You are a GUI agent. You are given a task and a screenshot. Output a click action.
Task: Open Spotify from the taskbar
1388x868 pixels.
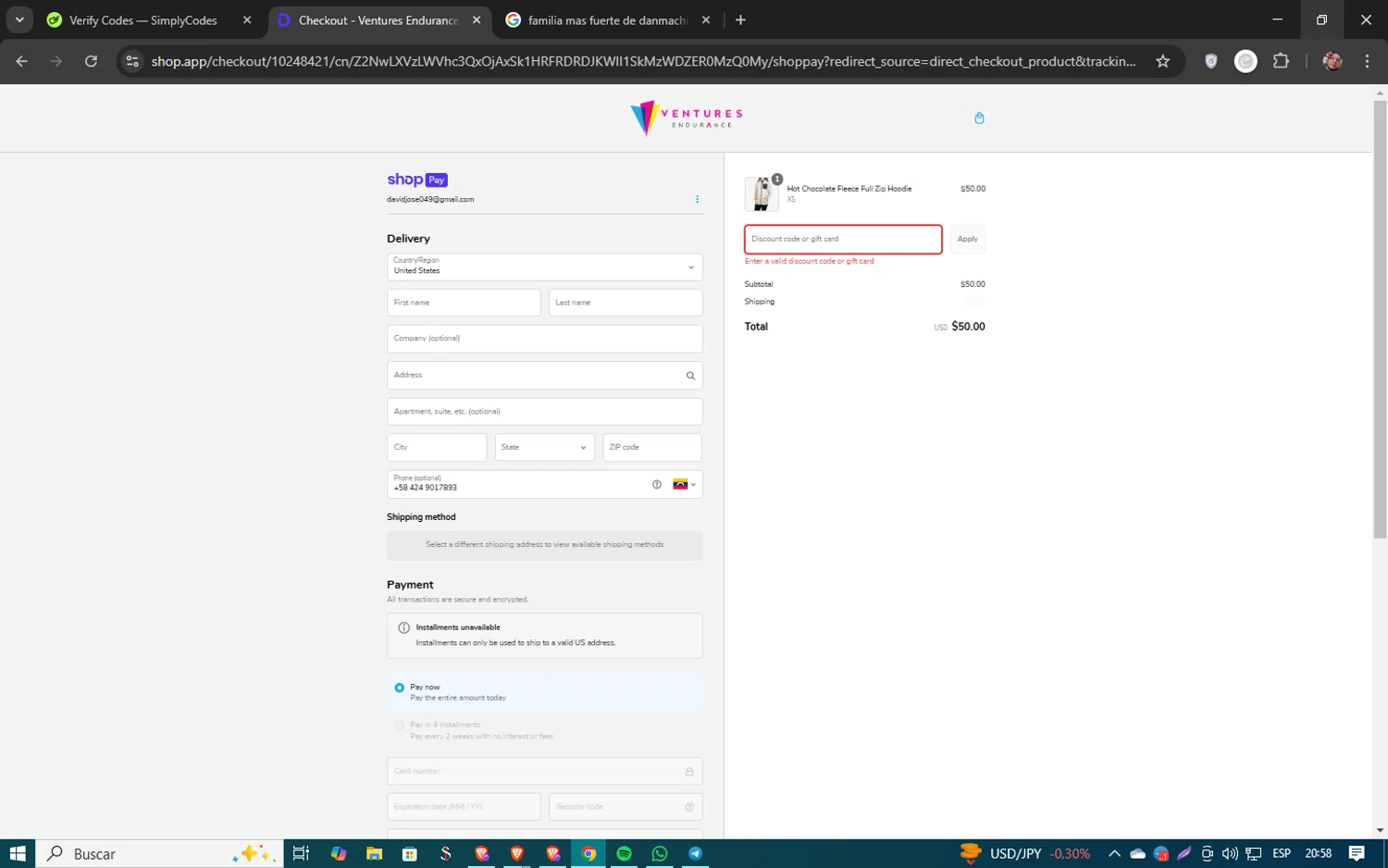(x=624, y=853)
